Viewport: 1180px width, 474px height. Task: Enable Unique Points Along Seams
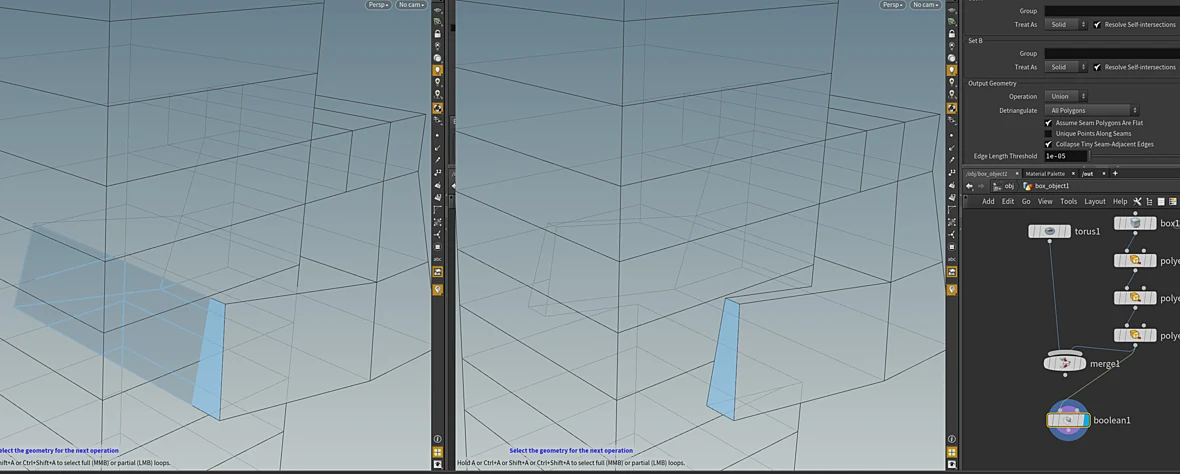[x=1048, y=133]
